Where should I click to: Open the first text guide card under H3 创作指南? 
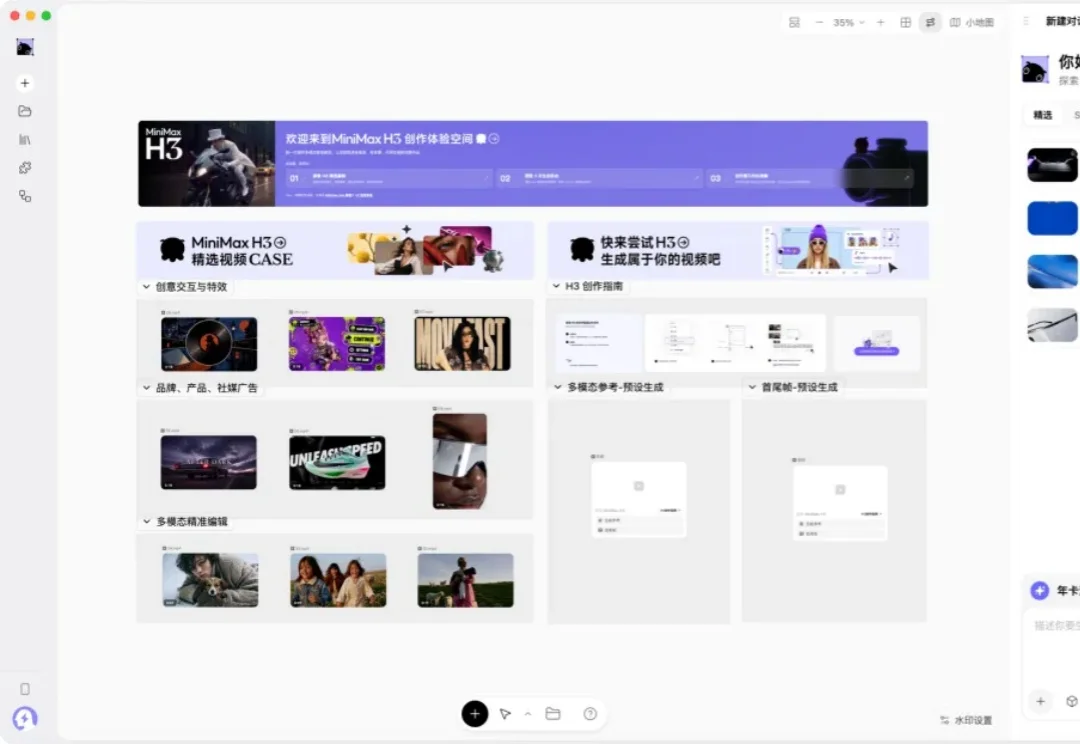[598, 343]
